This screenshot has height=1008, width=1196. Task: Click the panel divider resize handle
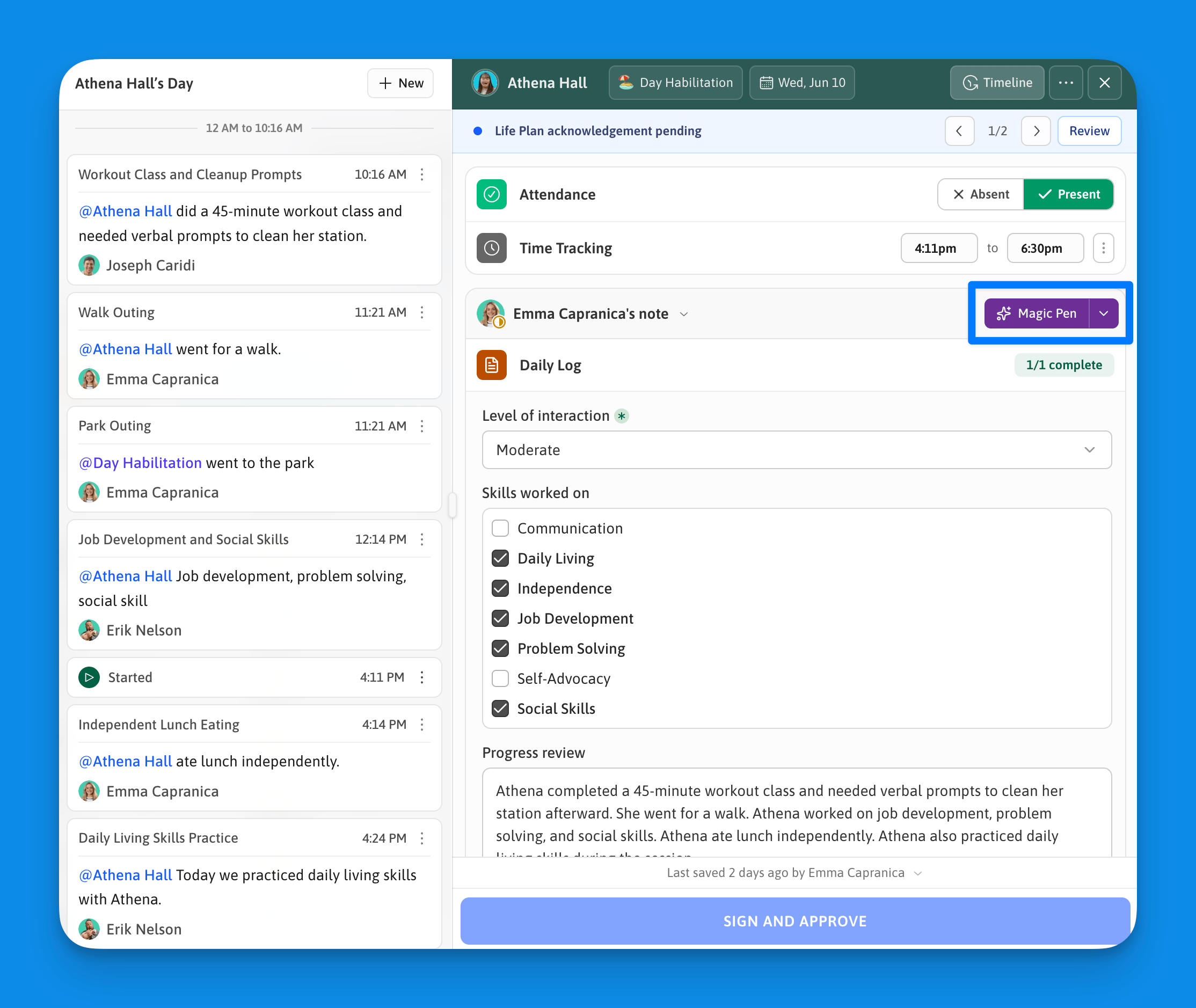click(x=453, y=505)
